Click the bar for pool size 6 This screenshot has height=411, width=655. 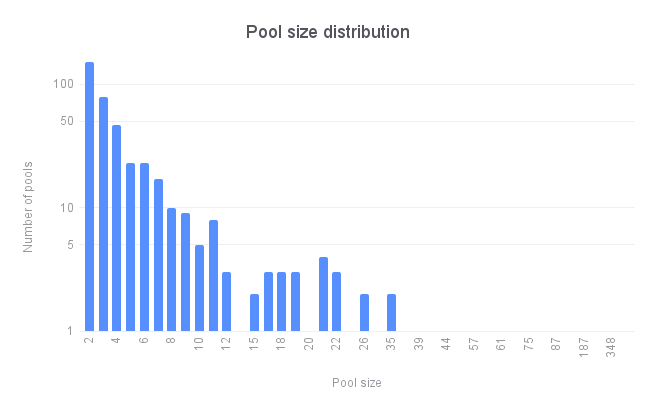coord(145,247)
